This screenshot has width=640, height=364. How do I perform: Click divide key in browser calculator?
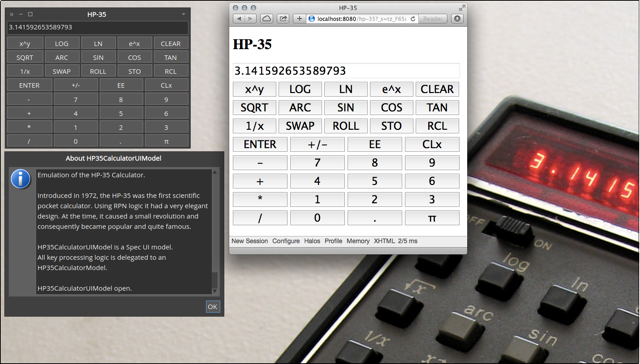(260, 218)
